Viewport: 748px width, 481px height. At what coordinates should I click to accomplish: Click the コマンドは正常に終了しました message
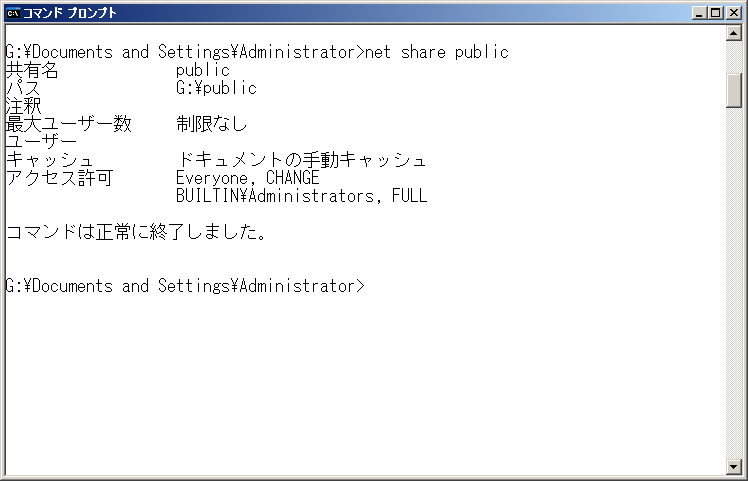(136, 232)
